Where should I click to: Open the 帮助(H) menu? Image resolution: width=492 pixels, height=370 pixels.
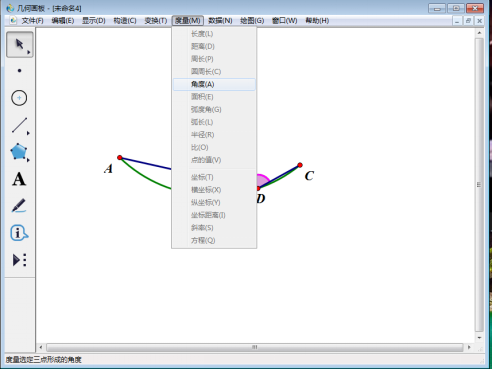[317, 21]
